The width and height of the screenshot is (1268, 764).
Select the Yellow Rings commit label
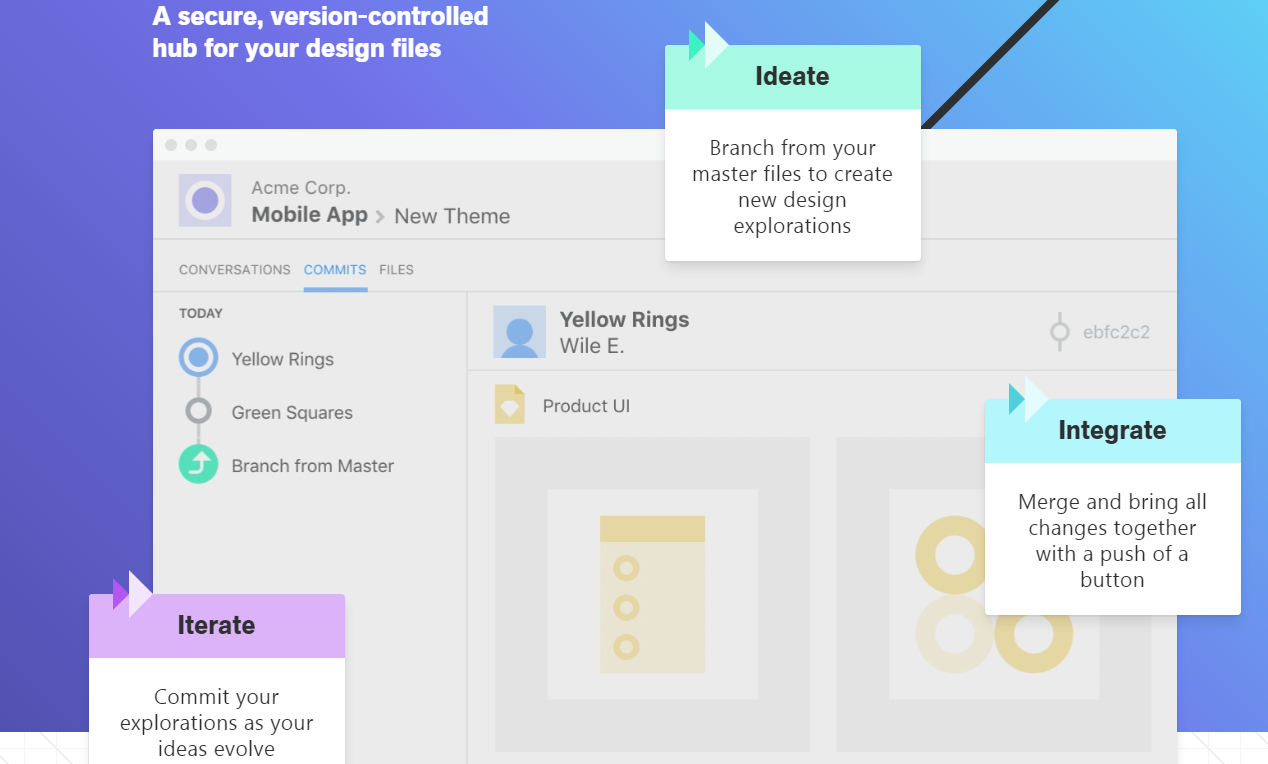[x=283, y=359]
